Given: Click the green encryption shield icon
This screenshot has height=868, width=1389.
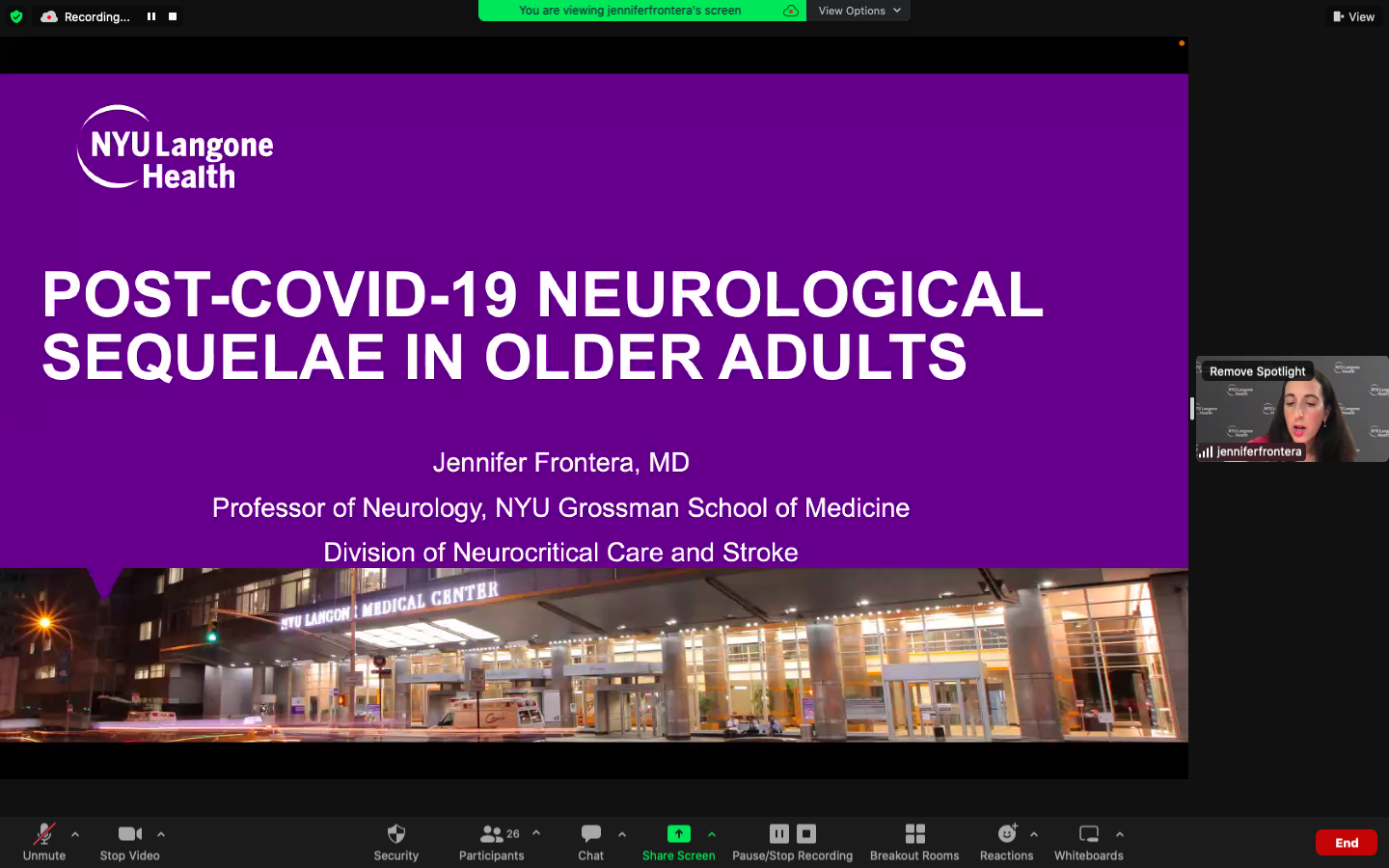Looking at the screenshot, I should click(x=16, y=16).
